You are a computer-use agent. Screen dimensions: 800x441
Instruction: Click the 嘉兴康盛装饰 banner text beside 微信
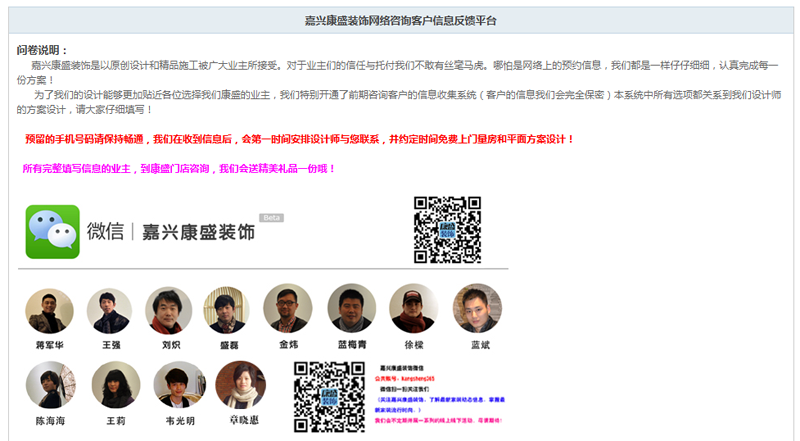pos(198,232)
